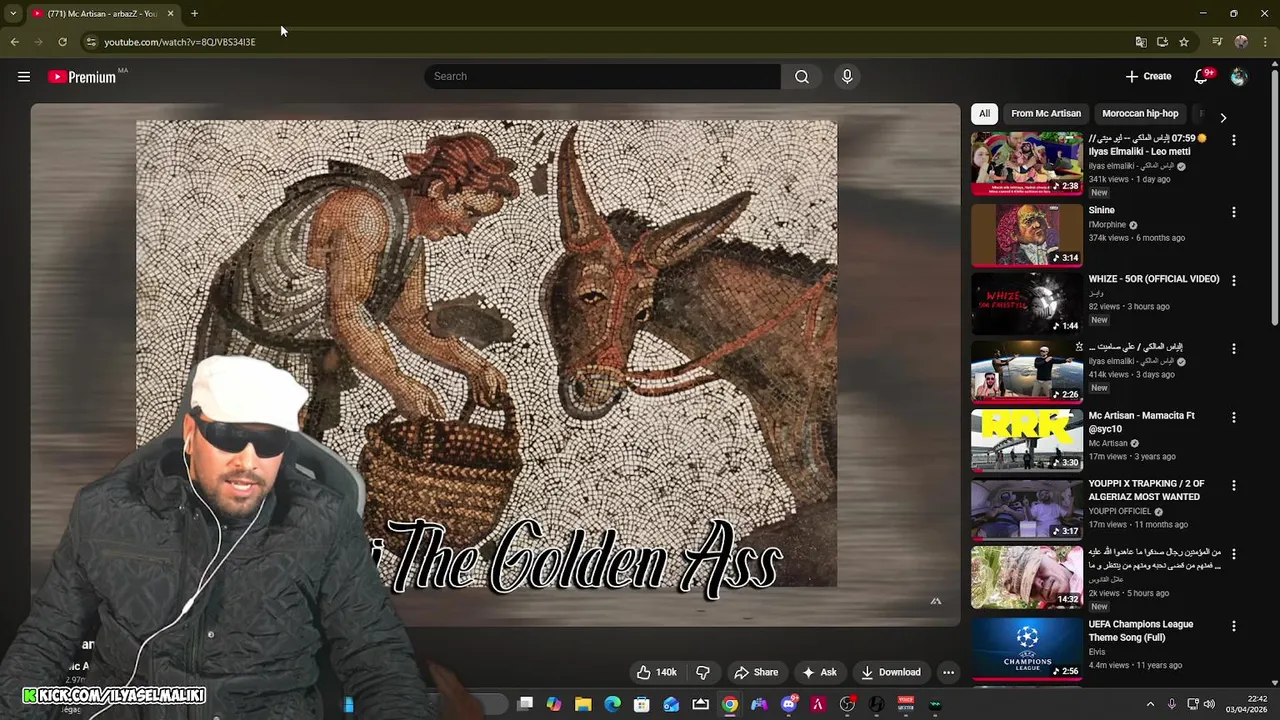Open options for Mc Artisan - Mamacita video
The width and height of the screenshot is (1280, 720).
pyautogui.click(x=1233, y=417)
